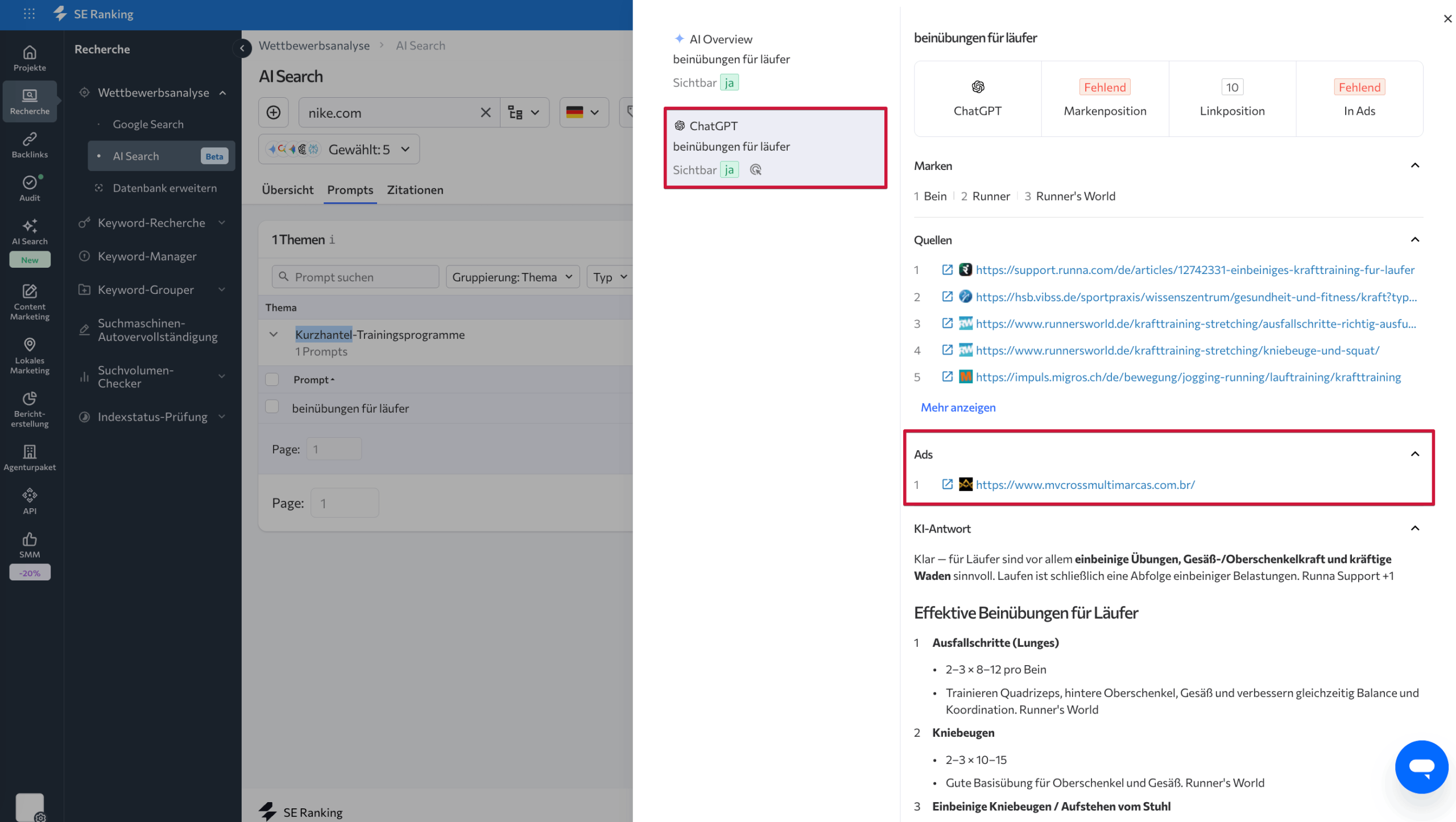
Task: Select AI Search Beta in the menu
Action: (x=162, y=156)
